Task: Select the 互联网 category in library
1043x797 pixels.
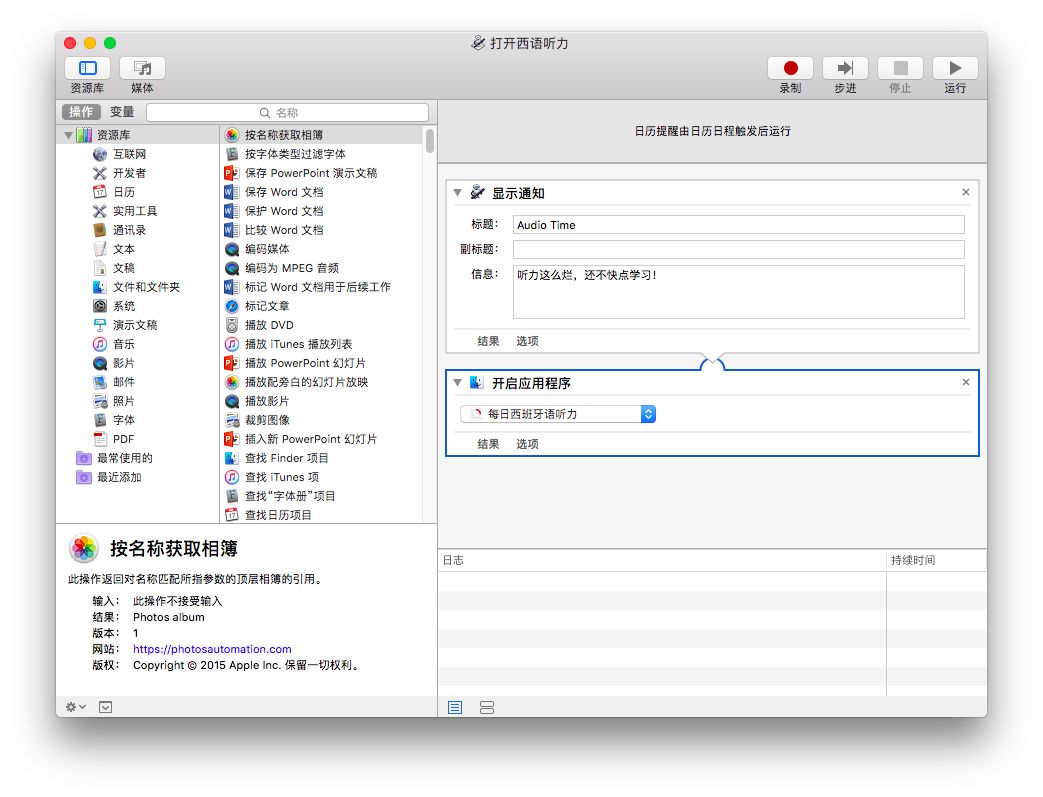Action: tap(129, 154)
